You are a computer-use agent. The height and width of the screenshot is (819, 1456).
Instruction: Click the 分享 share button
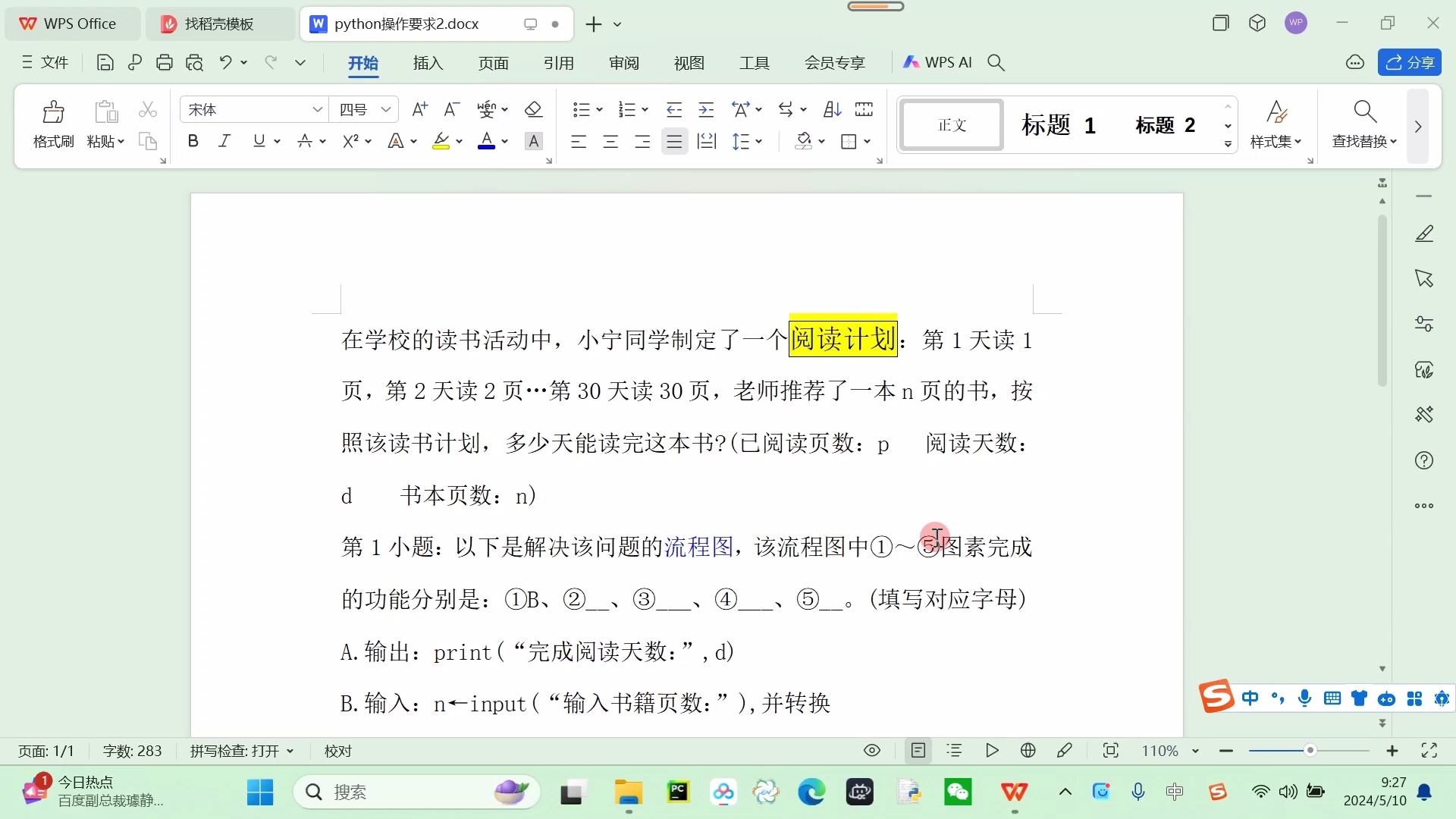[x=1410, y=62]
